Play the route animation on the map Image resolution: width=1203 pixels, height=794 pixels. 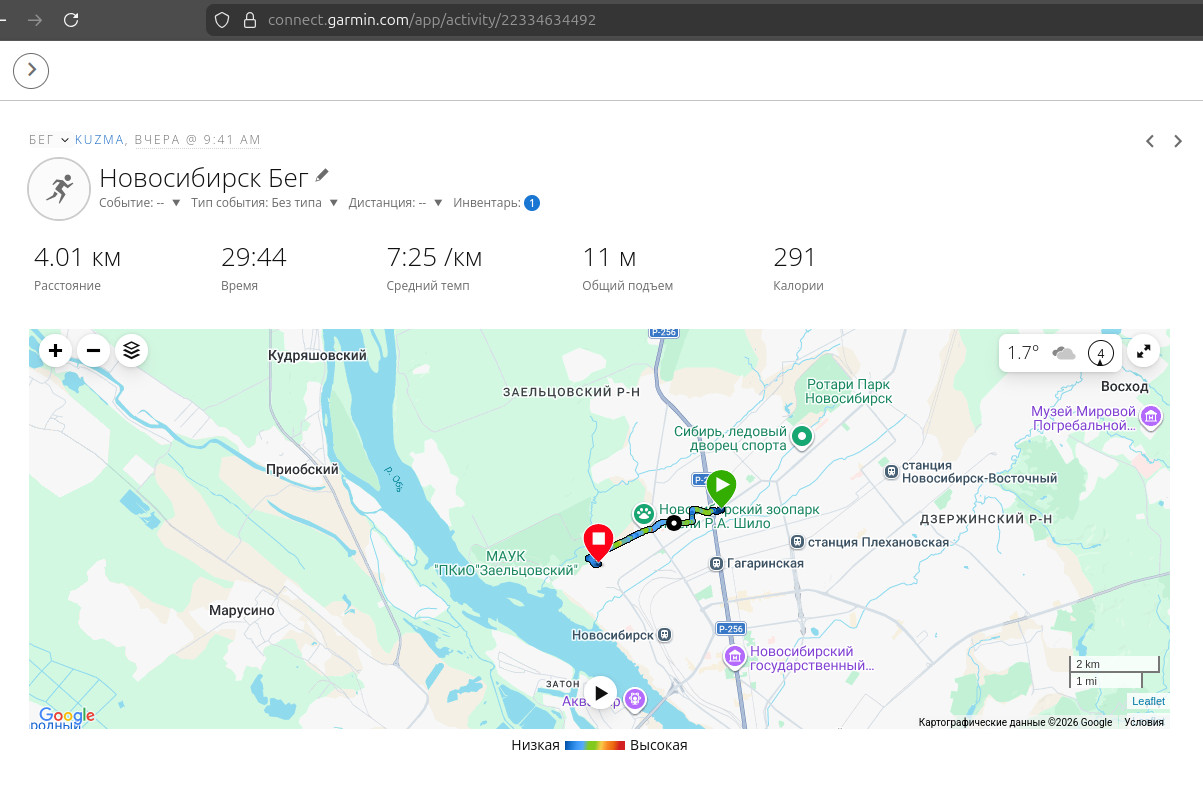[x=600, y=692]
